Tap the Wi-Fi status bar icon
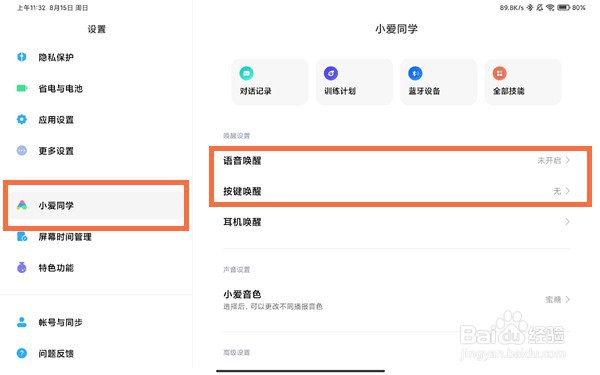The height and width of the screenshot is (375, 600). (550, 7)
